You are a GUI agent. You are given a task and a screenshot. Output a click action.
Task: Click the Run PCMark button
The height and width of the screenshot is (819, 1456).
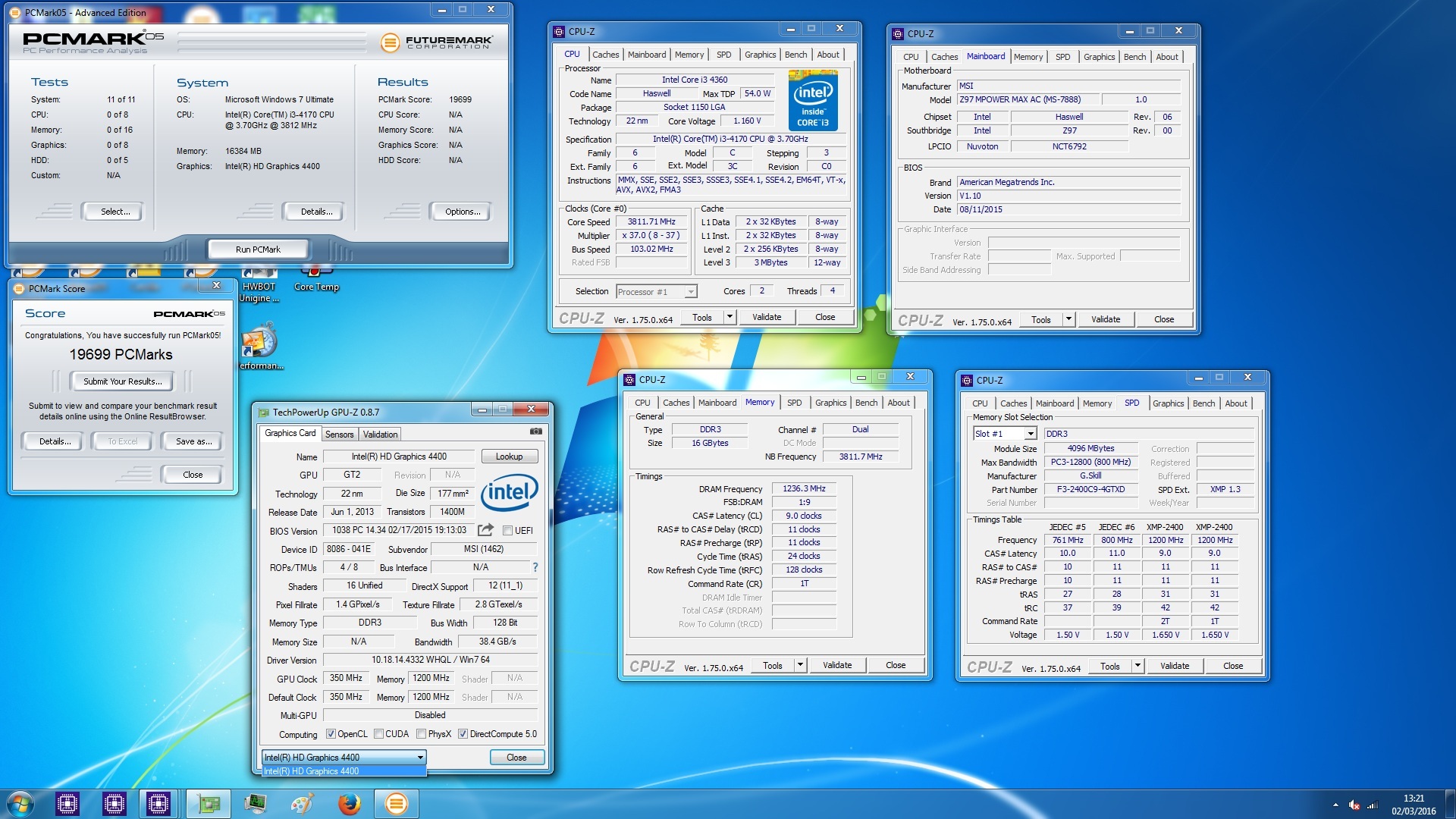tap(258, 249)
